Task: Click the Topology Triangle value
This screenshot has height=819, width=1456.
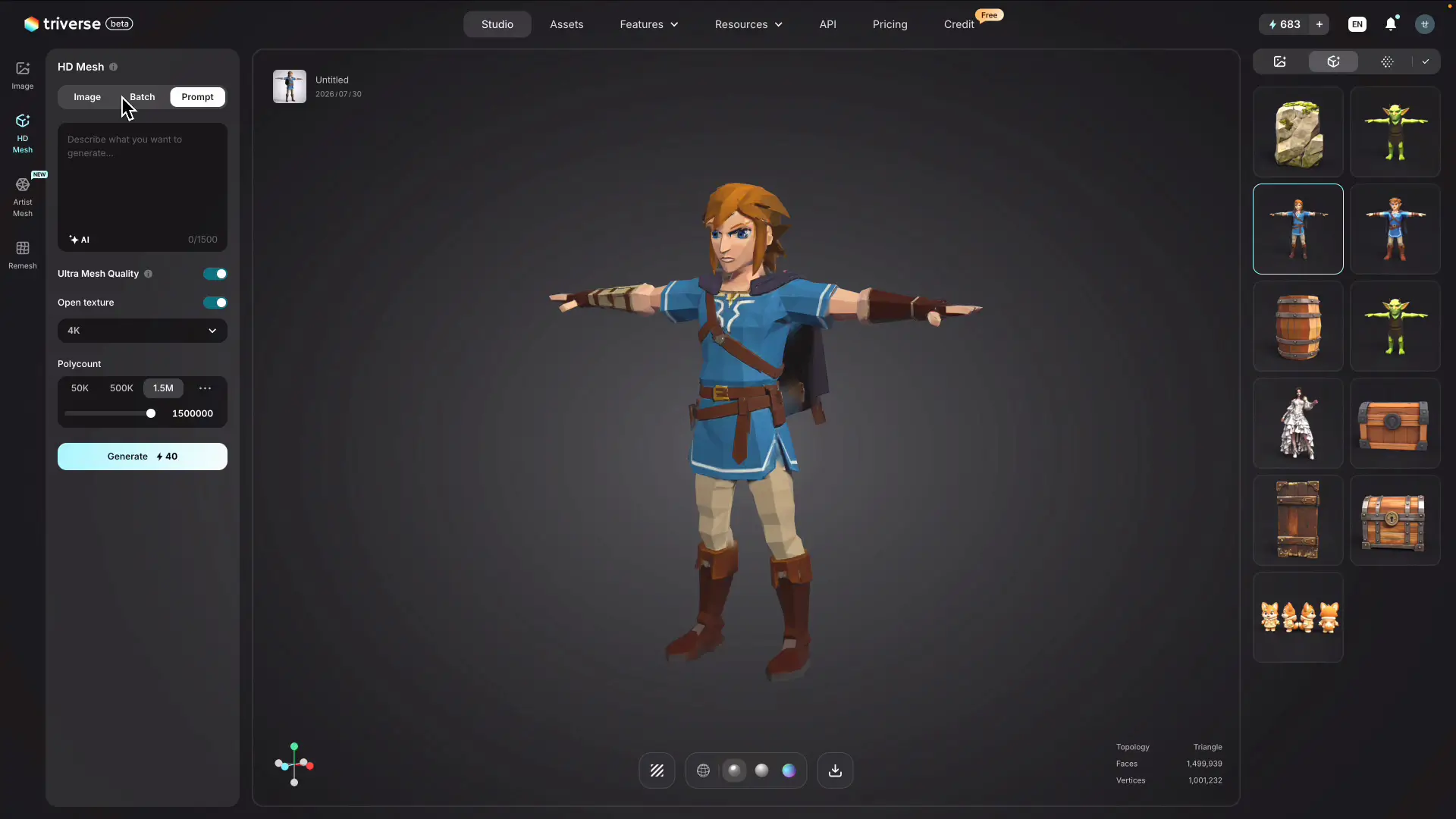Action: [x=1207, y=747]
